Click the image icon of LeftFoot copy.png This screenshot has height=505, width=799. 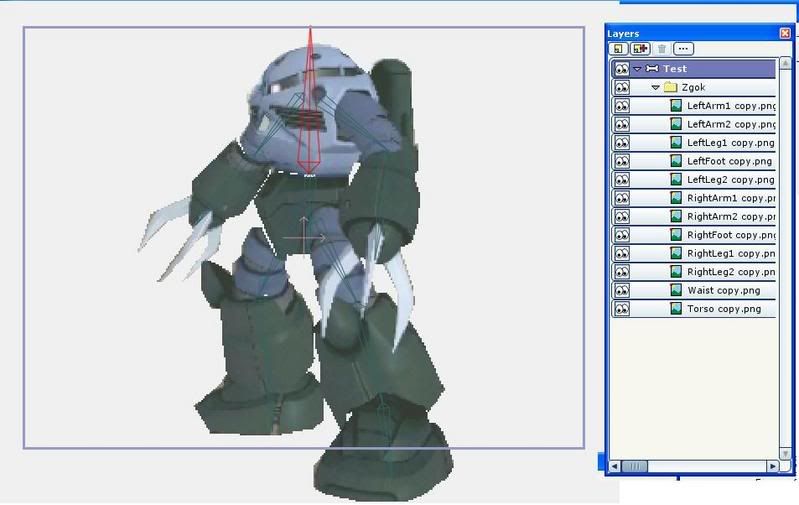tap(676, 161)
